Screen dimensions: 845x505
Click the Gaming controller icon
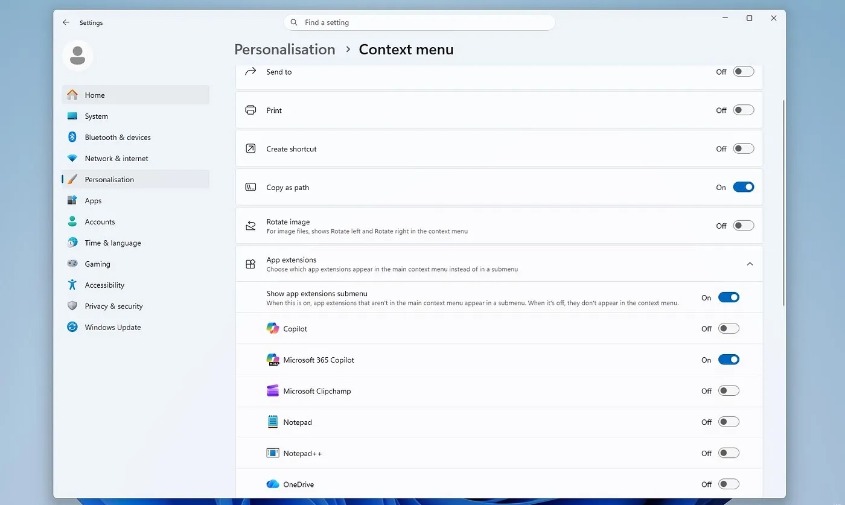(72, 264)
